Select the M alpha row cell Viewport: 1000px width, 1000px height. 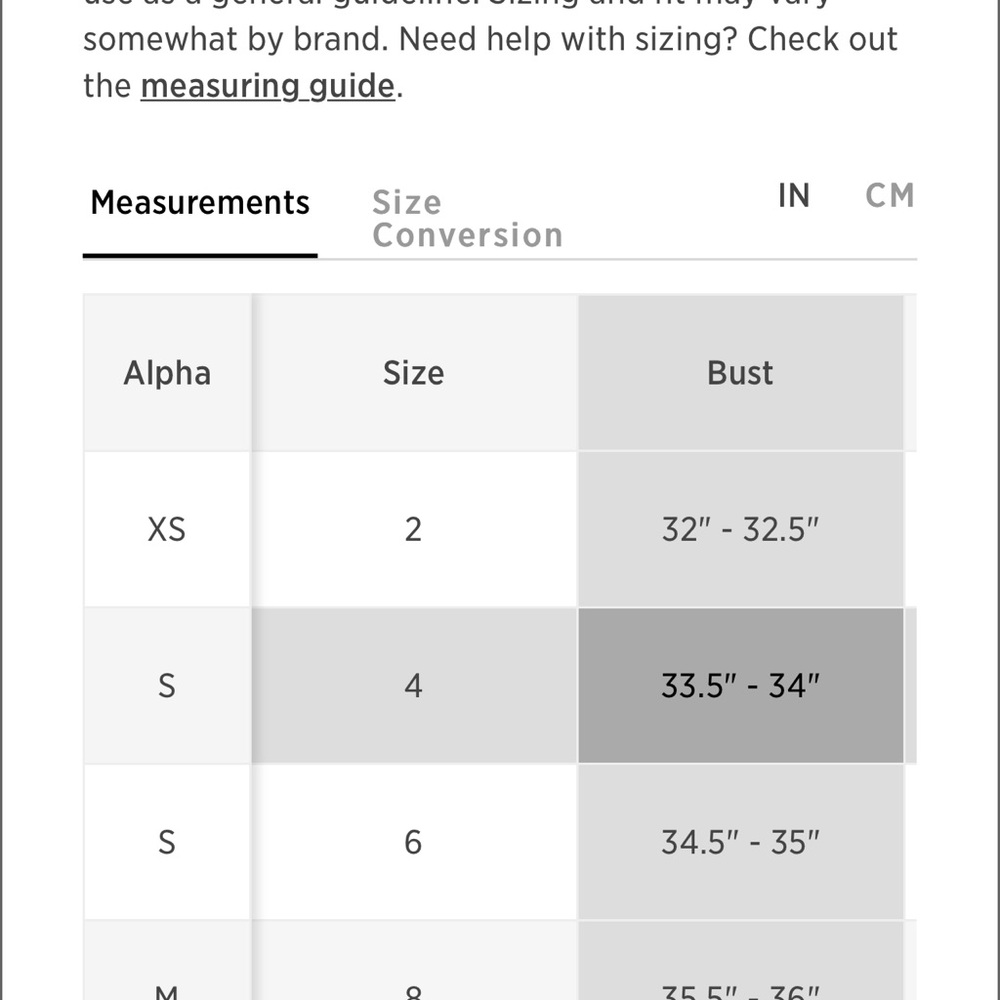(x=167, y=960)
